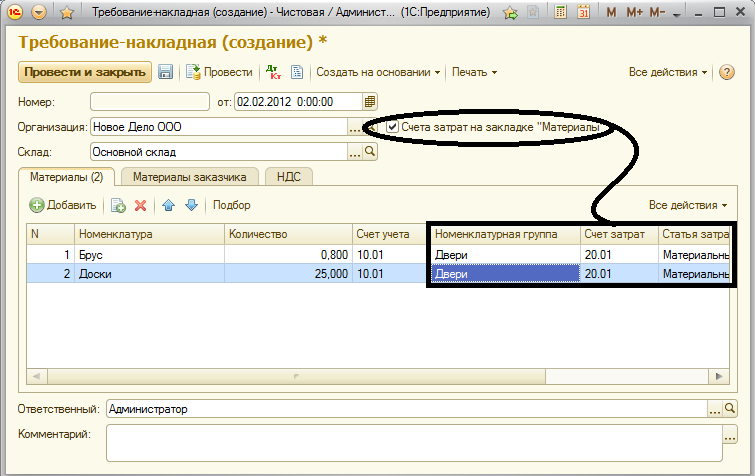This screenshot has height=476, width=755.
Task: Open the calculator icon in title bar
Action: tap(560, 12)
